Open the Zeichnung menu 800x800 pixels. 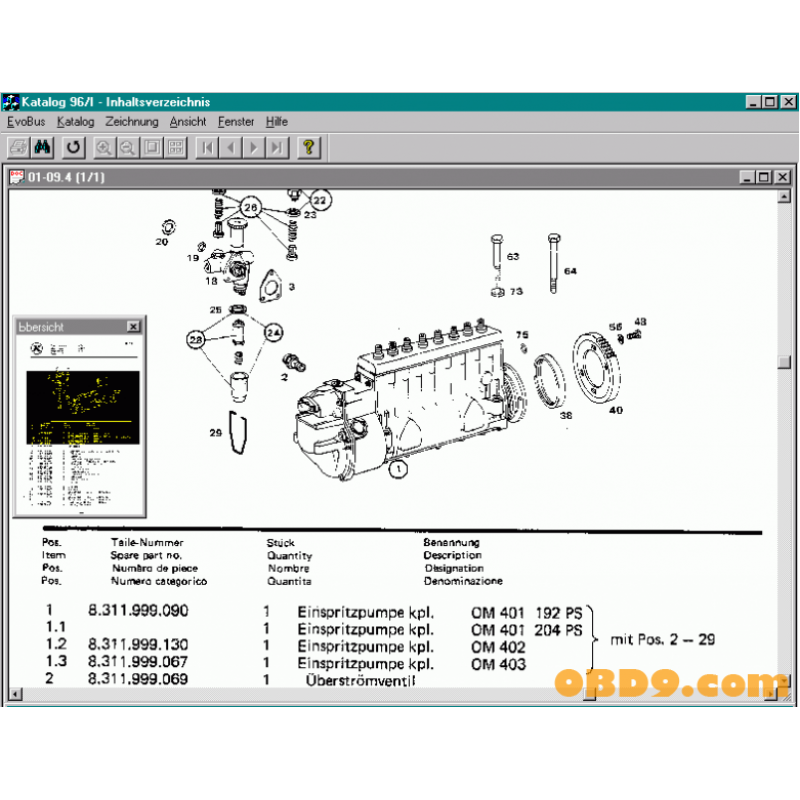click(x=132, y=122)
